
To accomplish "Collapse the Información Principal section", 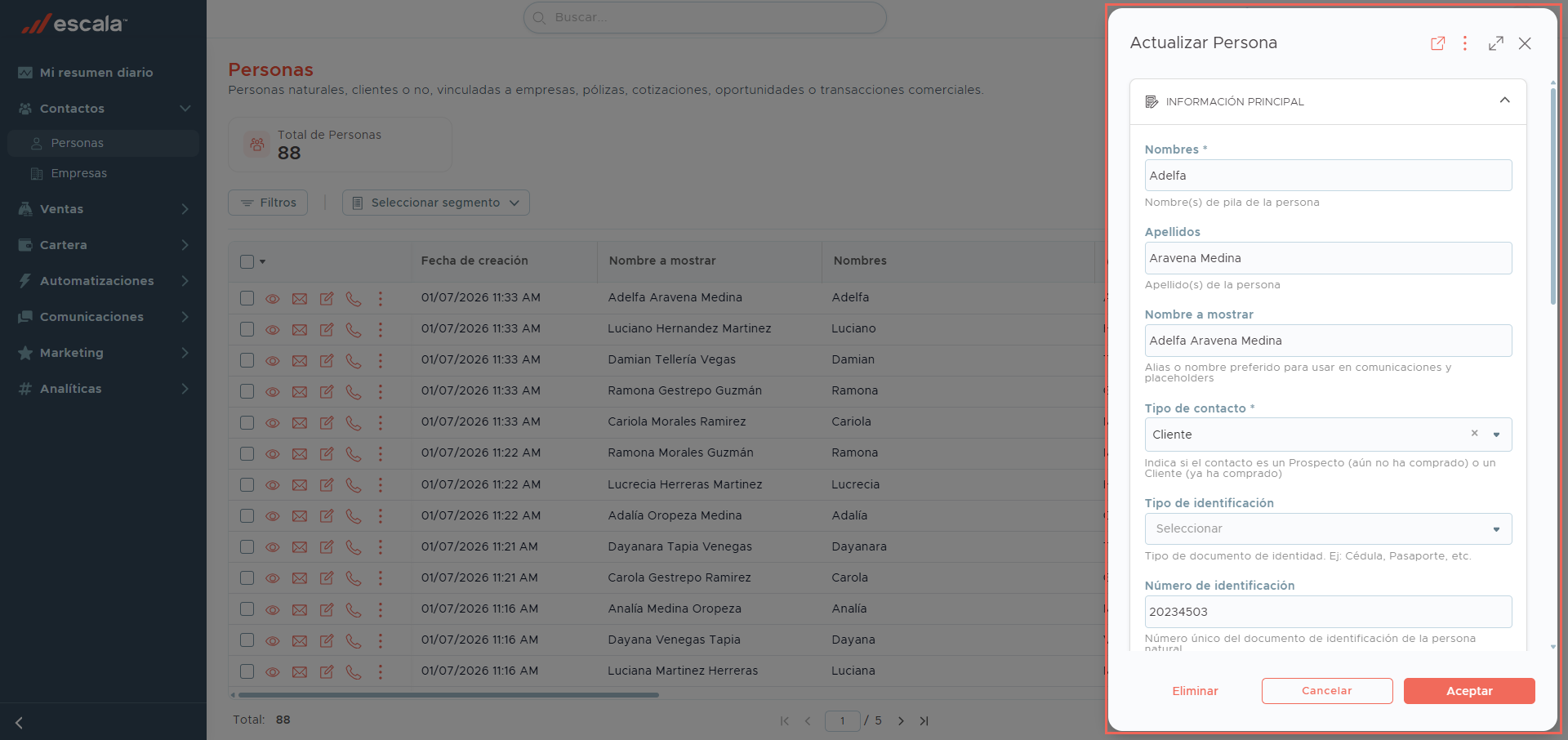I will click(x=1504, y=100).
